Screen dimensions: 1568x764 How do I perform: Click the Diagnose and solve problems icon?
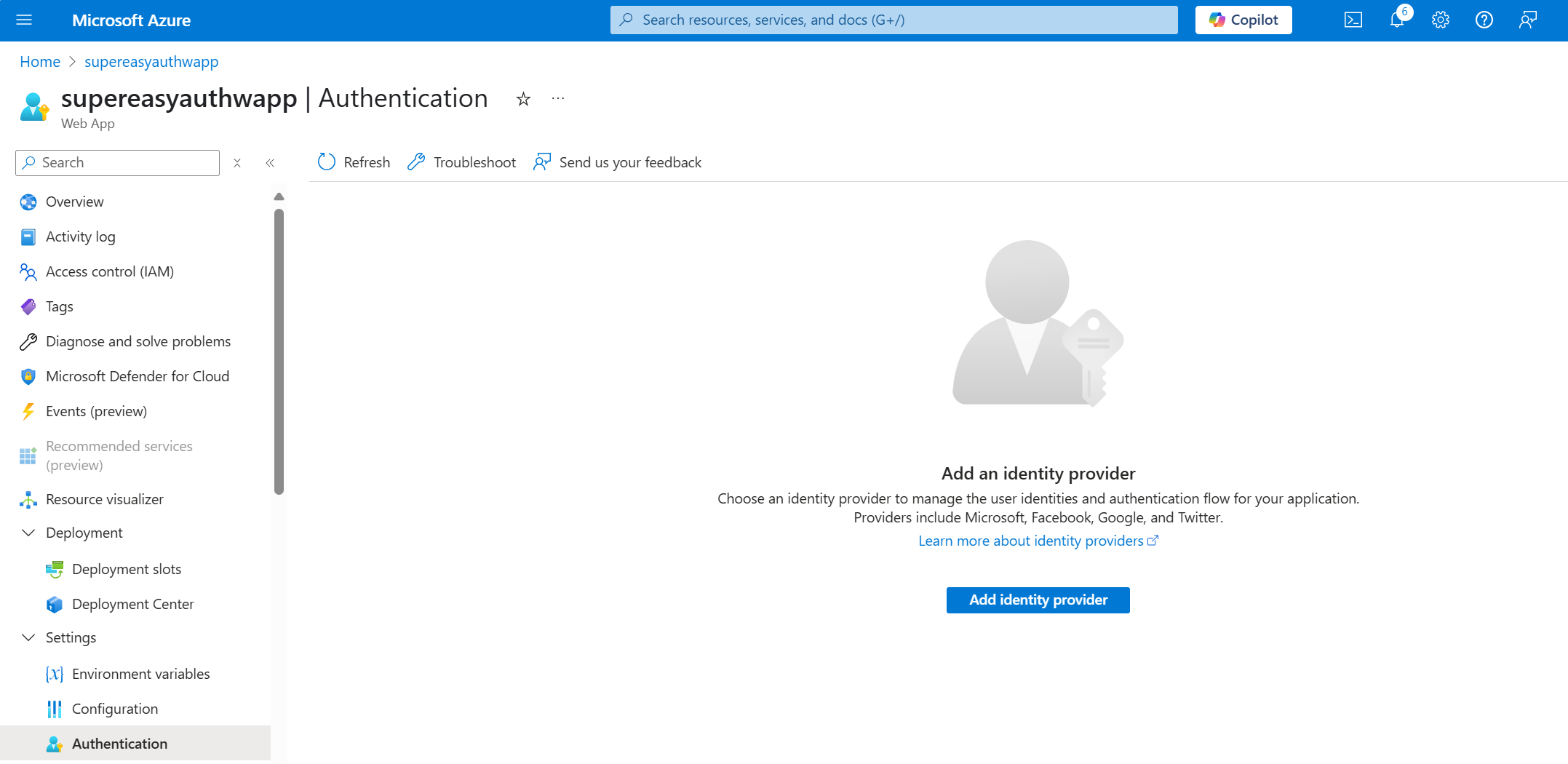[28, 341]
